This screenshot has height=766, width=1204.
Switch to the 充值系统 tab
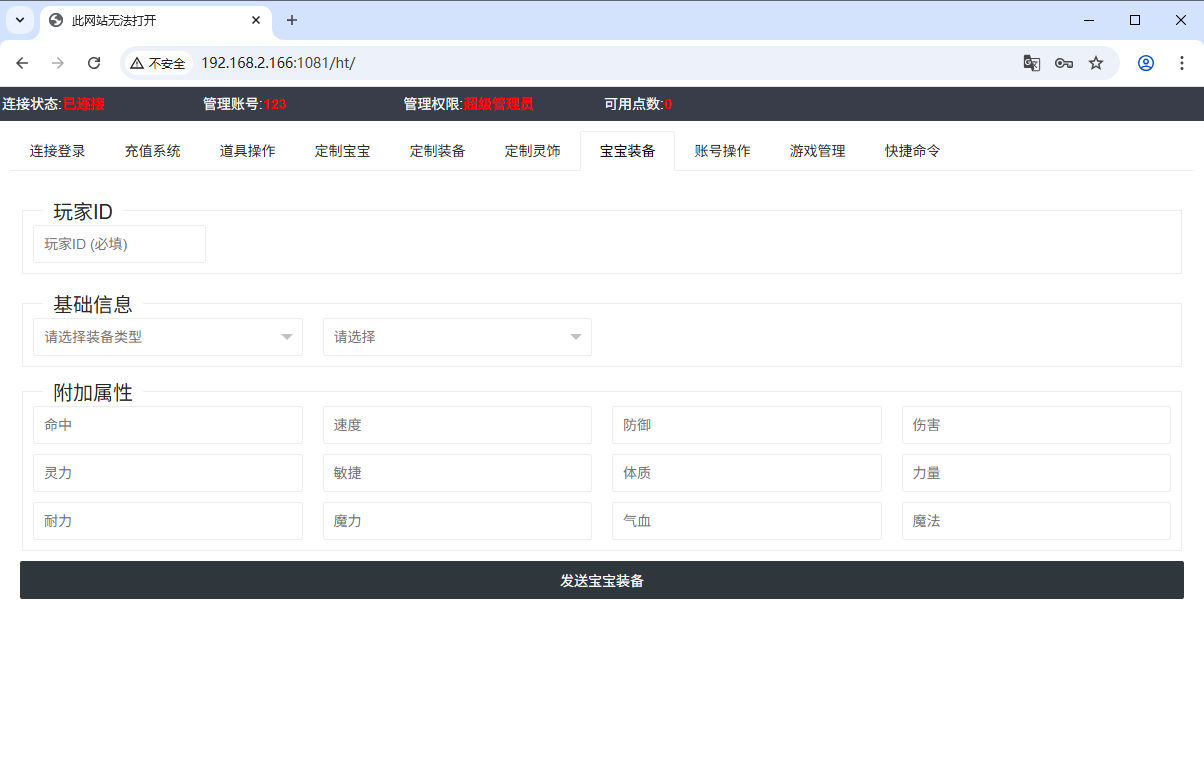coord(152,151)
